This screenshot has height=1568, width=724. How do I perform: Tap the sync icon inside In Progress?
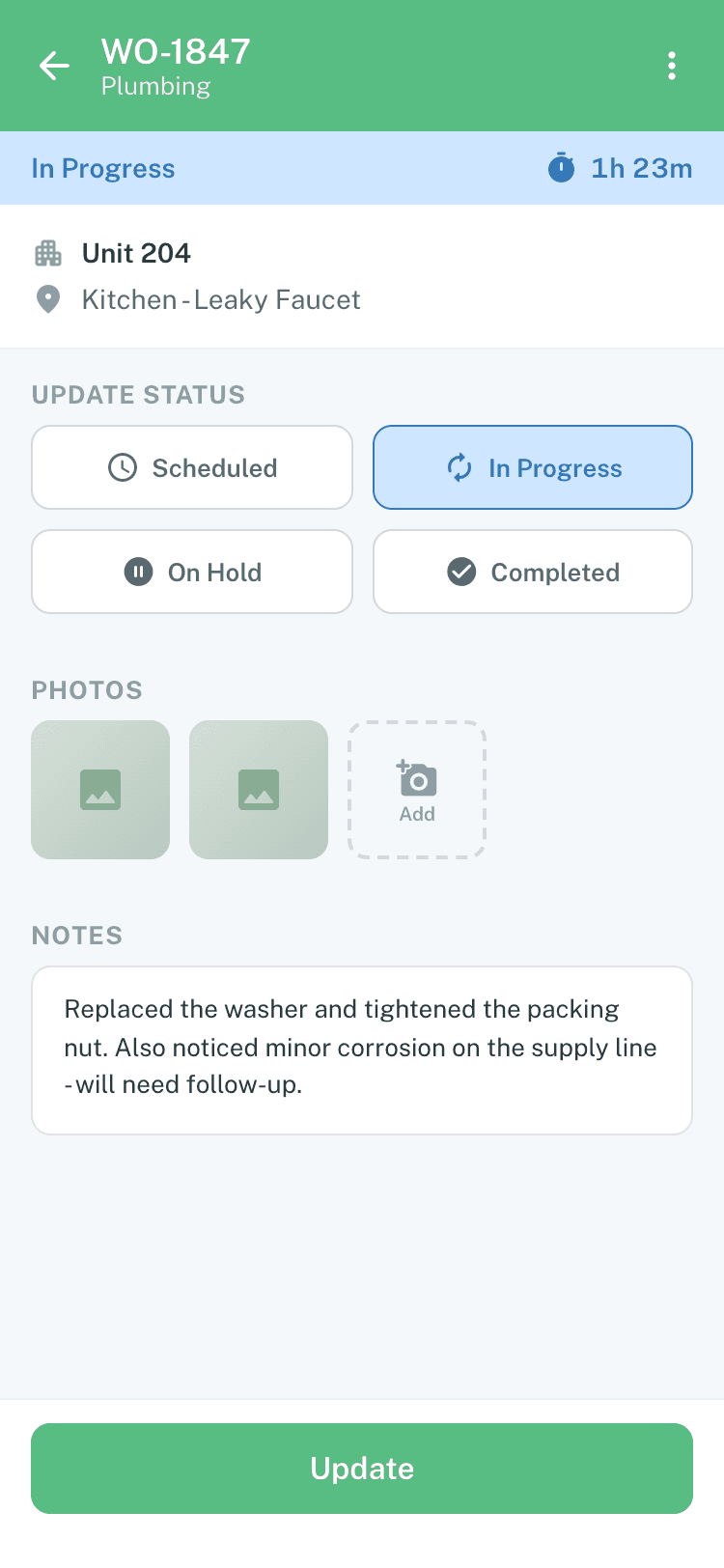[459, 467]
